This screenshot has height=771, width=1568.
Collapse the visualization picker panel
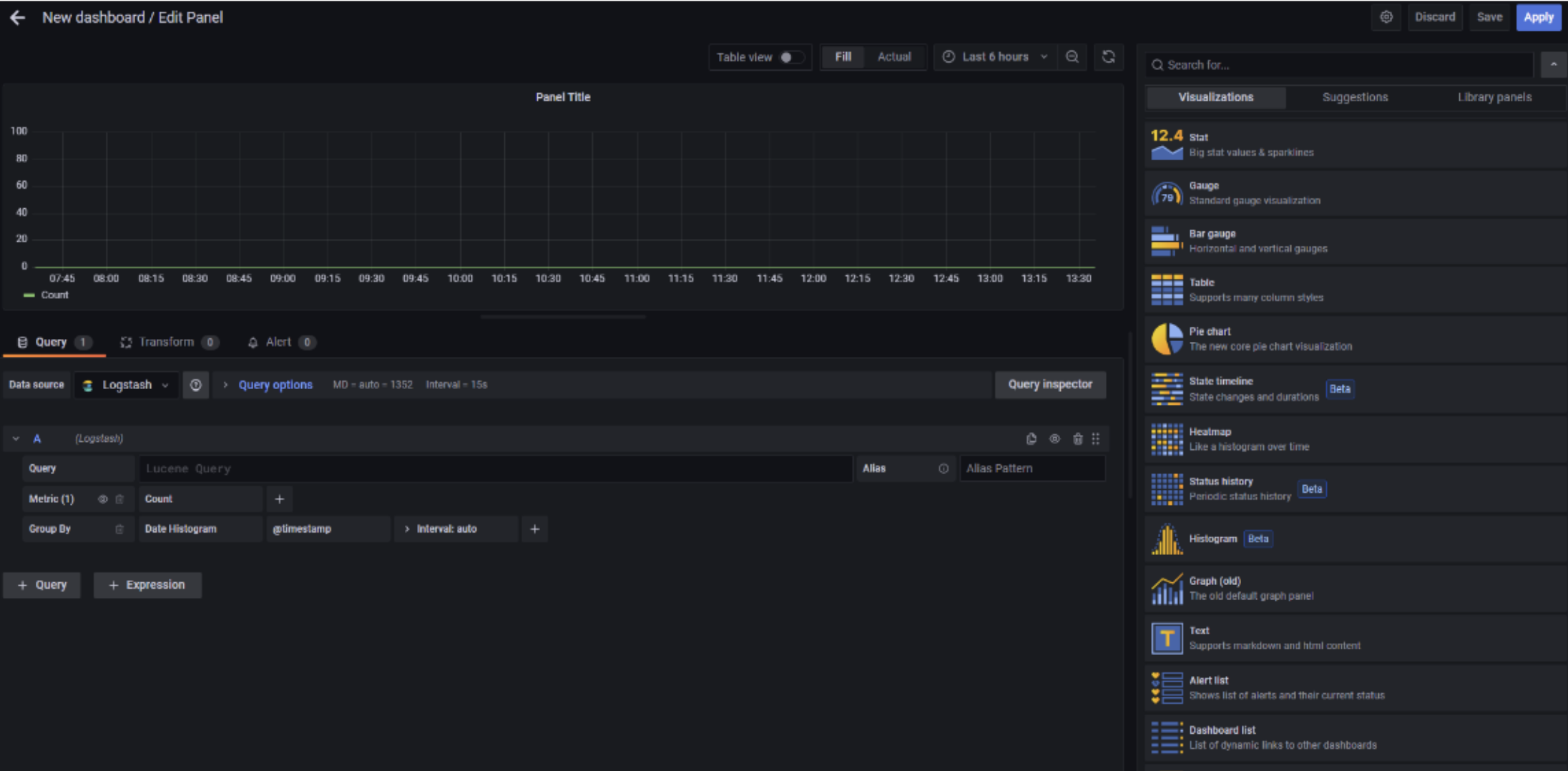pyautogui.click(x=1553, y=65)
